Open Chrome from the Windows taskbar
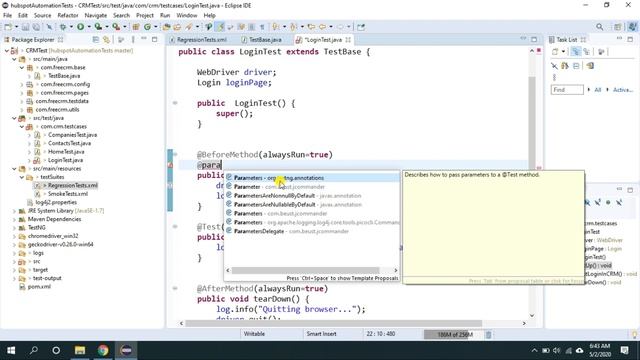Image resolution: width=640 pixels, height=360 pixels. tap(103, 350)
